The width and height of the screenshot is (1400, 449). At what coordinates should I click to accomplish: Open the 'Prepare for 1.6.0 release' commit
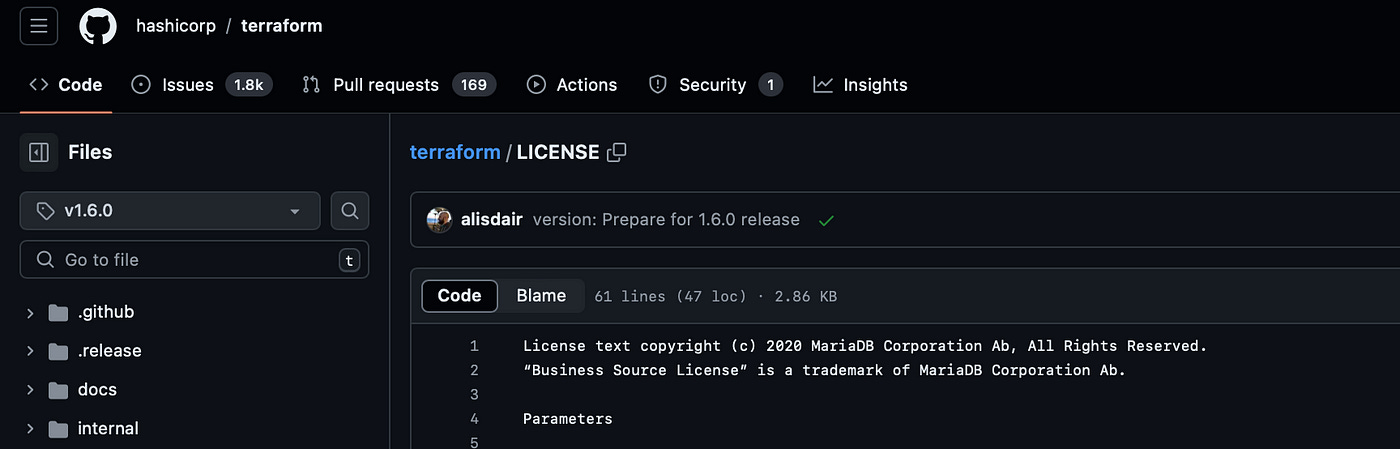(666, 220)
